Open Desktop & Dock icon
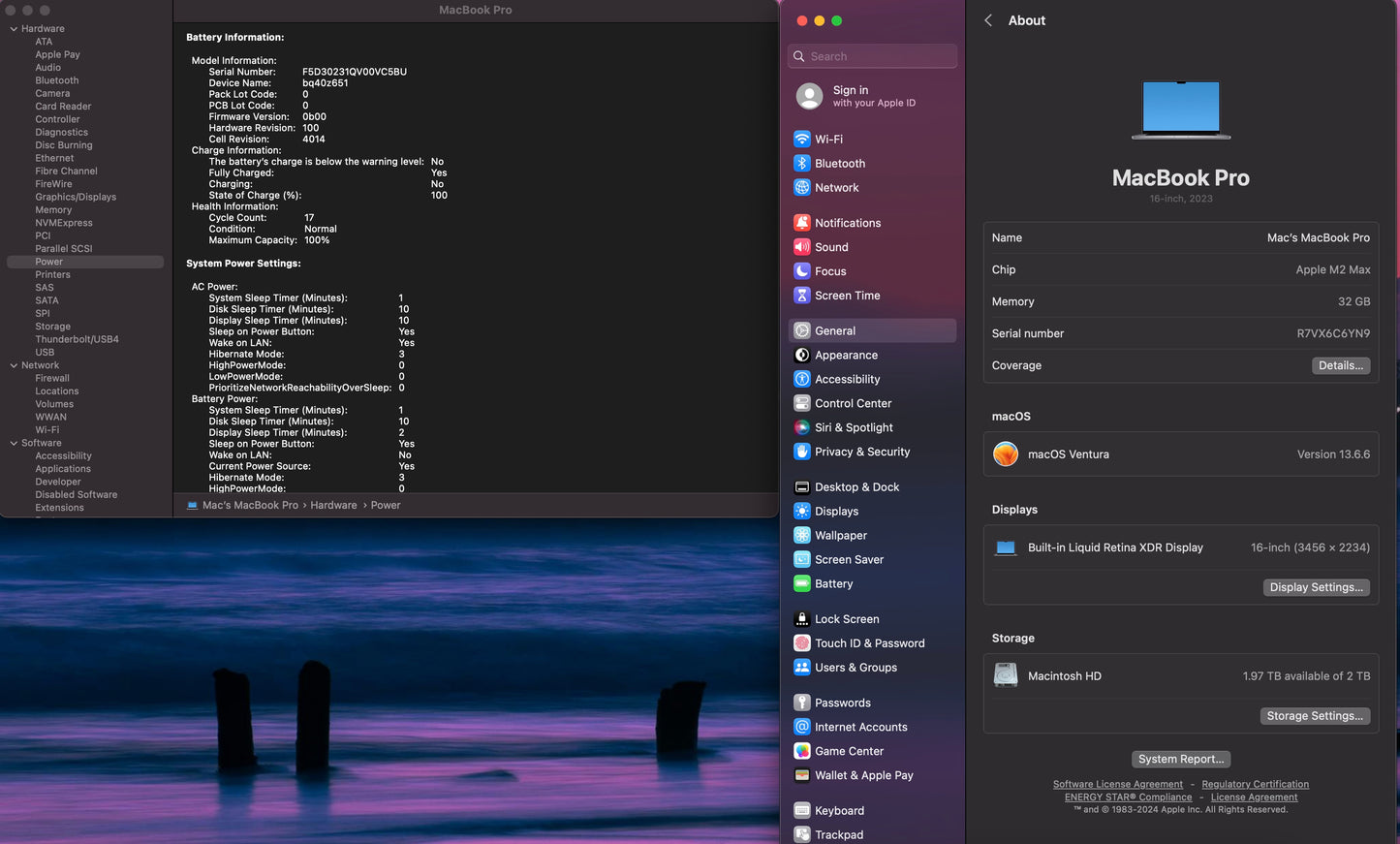This screenshot has height=844, width=1400. click(802, 486)
